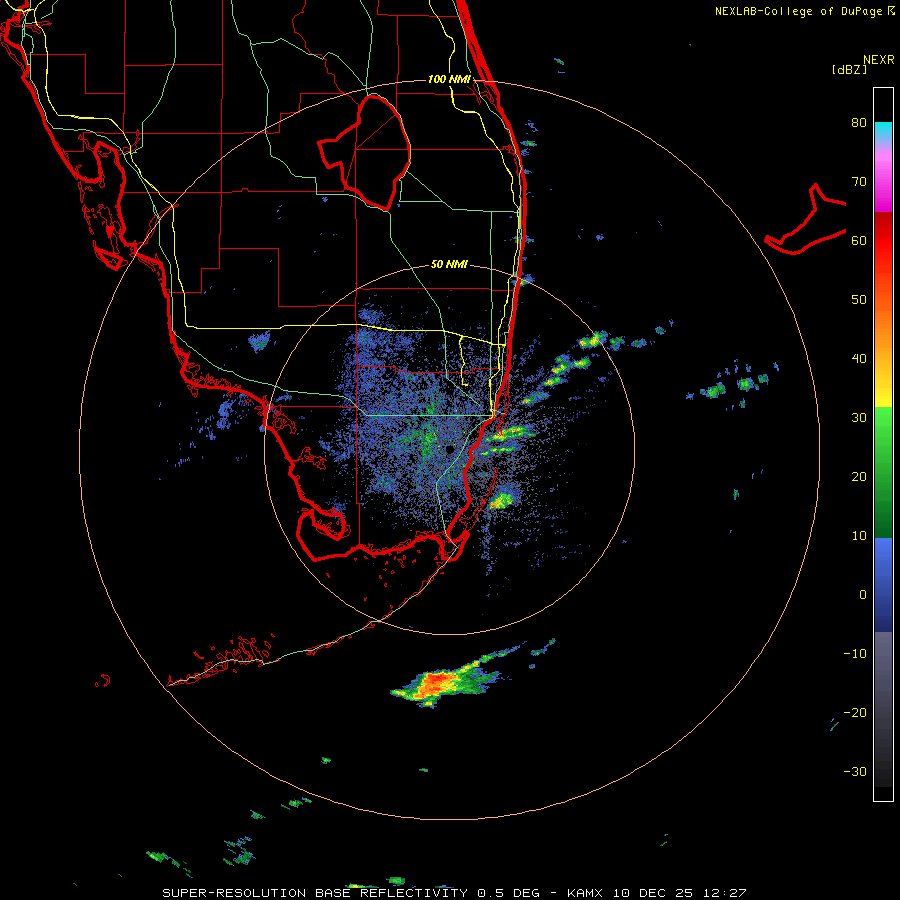Click the green segment of the reflectivity color bar

point(883,472)
